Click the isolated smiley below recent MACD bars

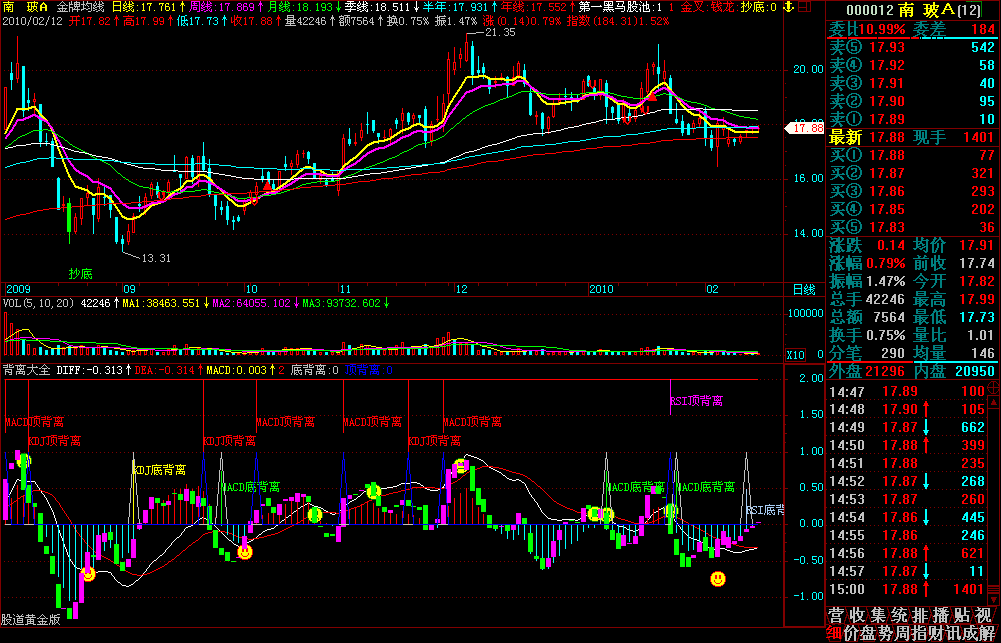tap(718, 579)
